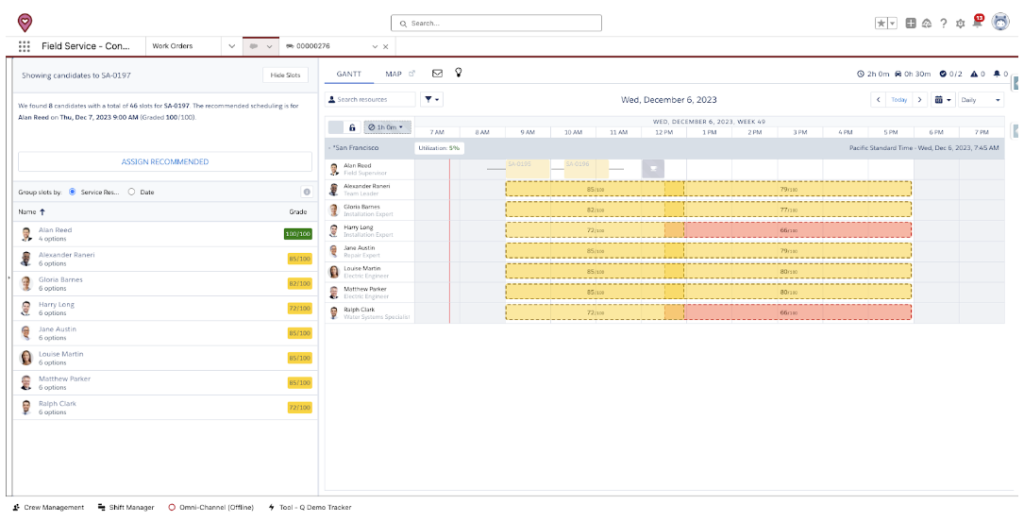This screenshot has width=1024, height=521.
Task: Select Alexander Raneri's 85 slot
Action: [594, 189]
